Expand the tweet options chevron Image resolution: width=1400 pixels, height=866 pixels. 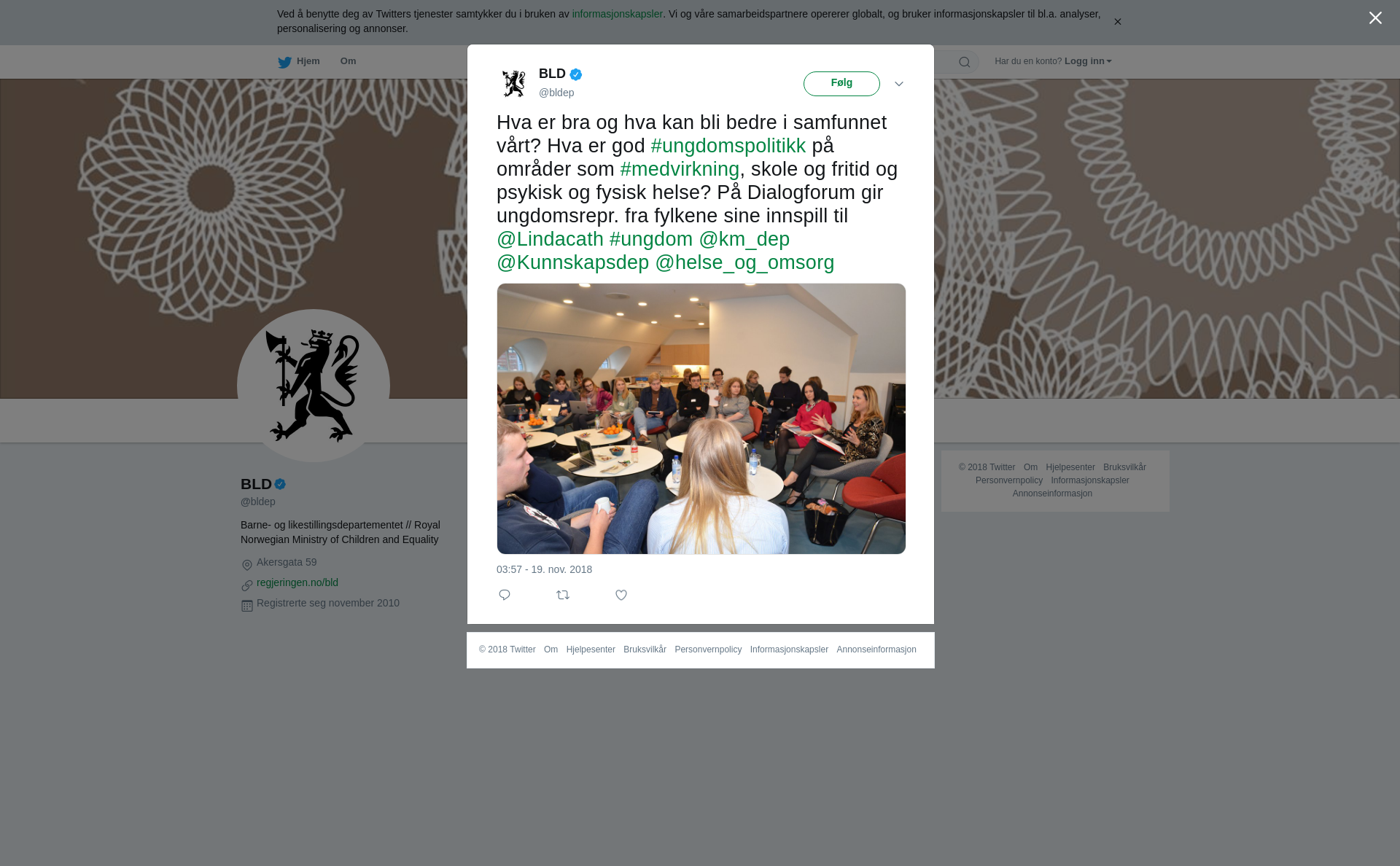[899, 84]
